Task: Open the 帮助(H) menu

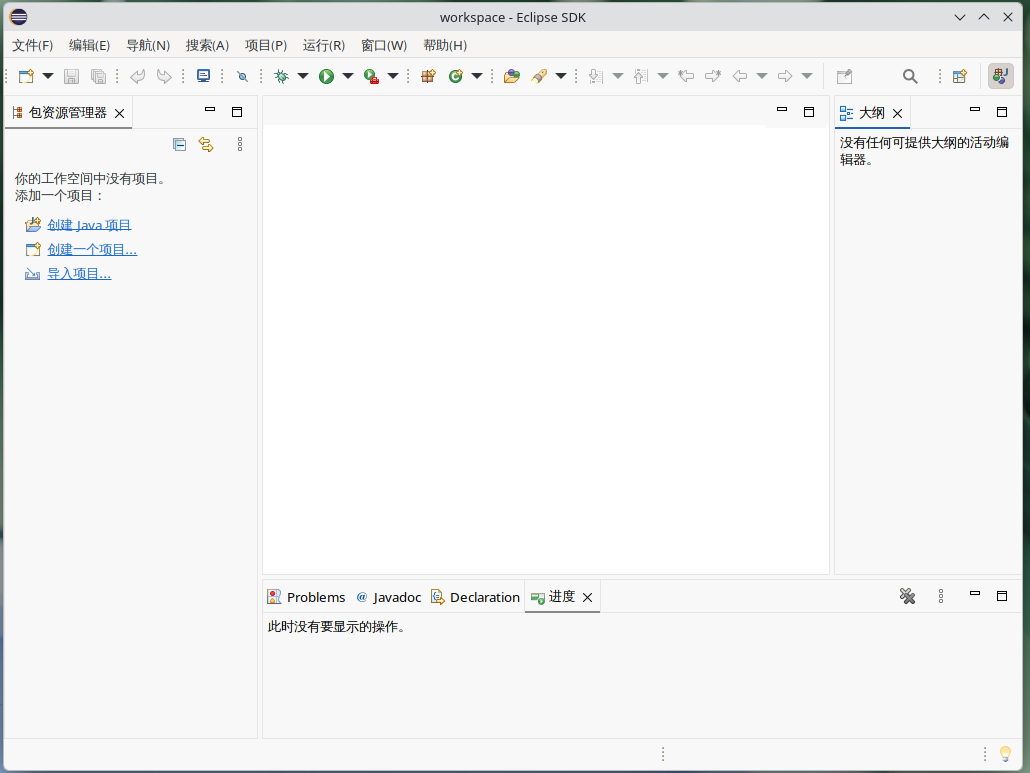Action: pyautogui.click(x=445, y=45)
